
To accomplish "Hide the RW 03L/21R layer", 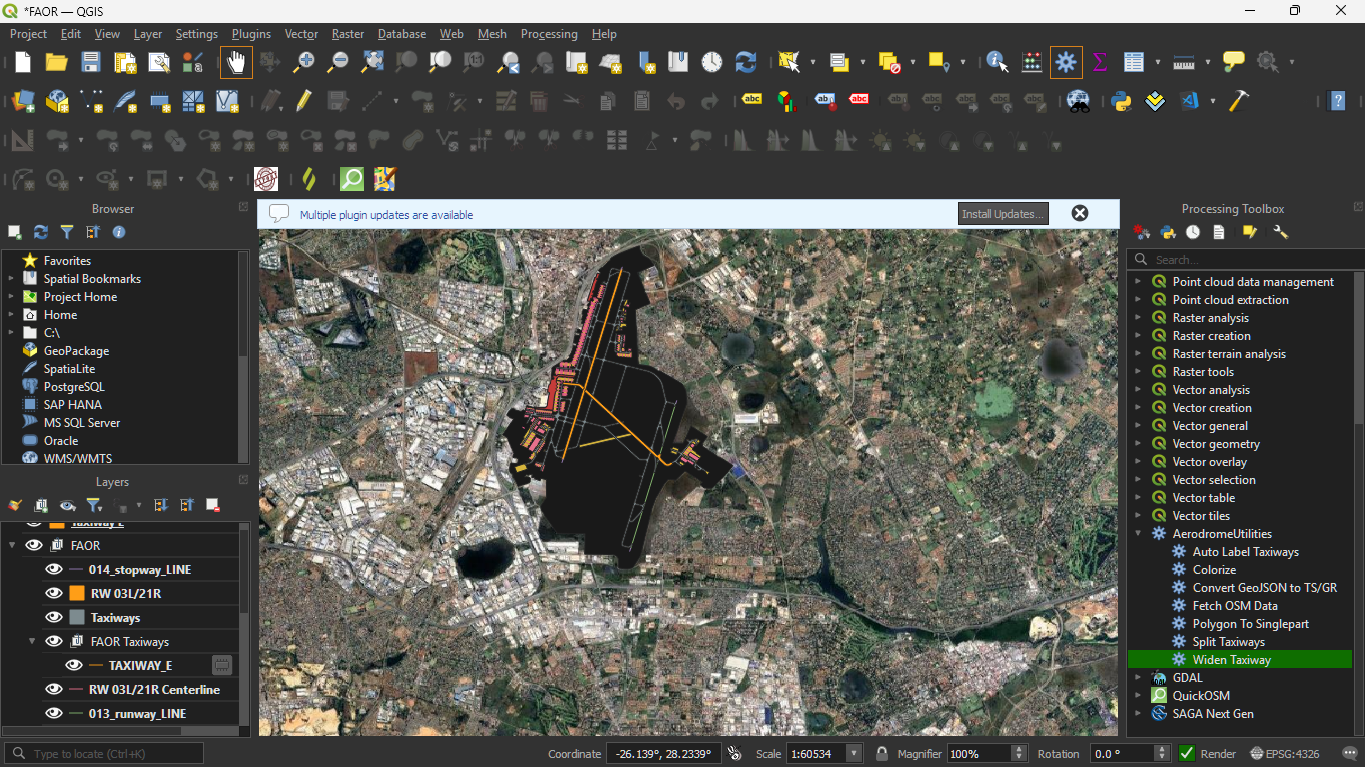I will coord(54,593).
